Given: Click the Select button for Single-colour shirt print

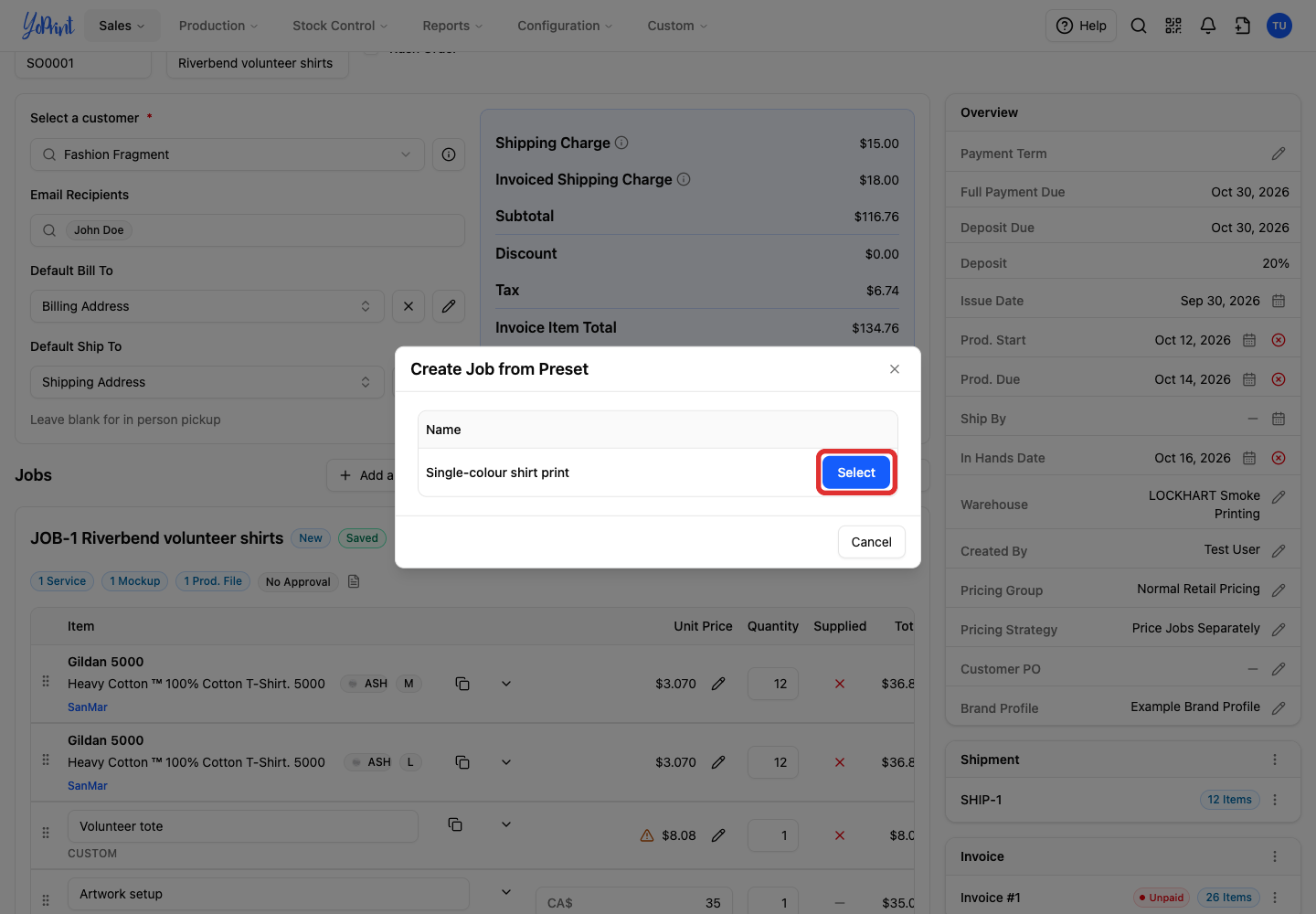Looking at the screenshot, I should point(856,473).
